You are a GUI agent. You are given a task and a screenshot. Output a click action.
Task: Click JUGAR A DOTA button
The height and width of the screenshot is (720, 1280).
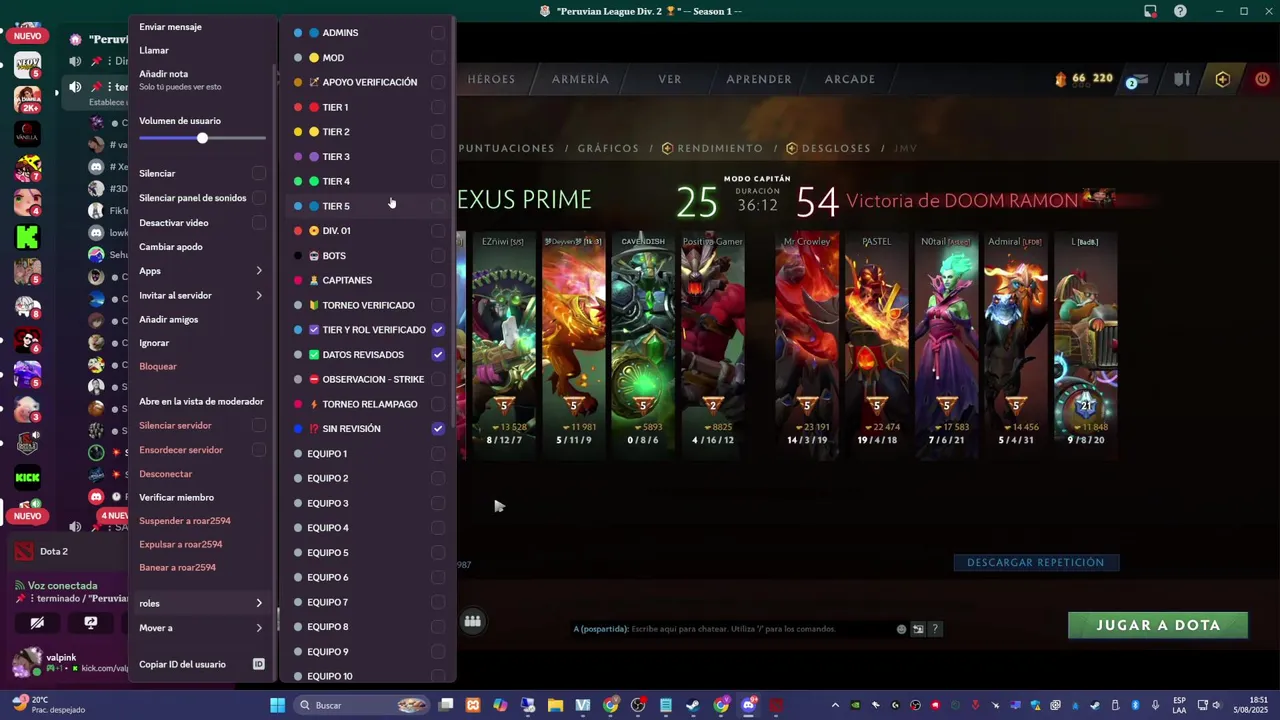[x=1158, y=625]
